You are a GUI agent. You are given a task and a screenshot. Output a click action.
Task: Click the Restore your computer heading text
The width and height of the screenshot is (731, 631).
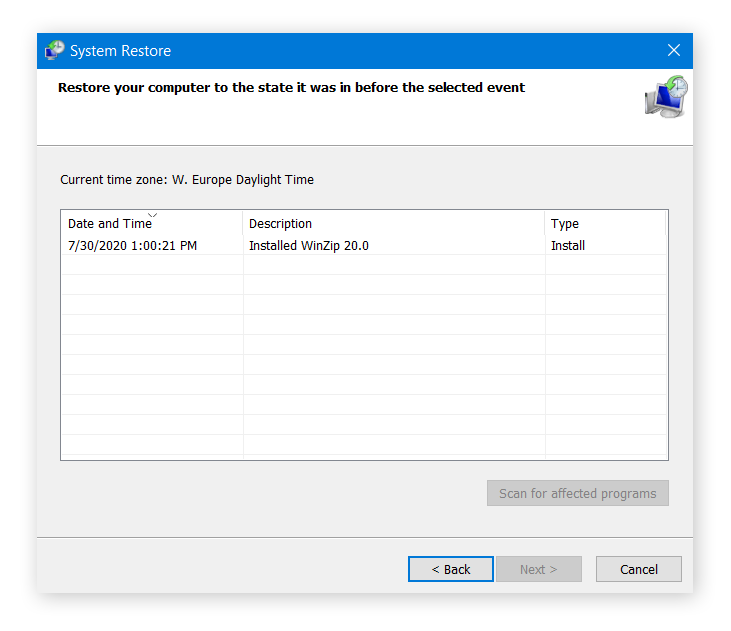click(x=291, y=88)
